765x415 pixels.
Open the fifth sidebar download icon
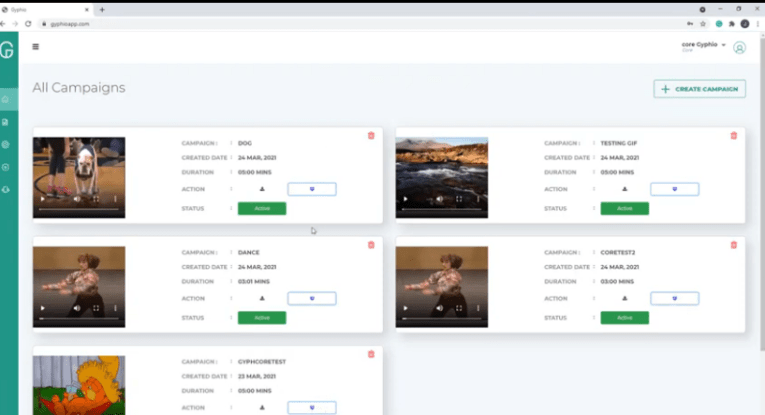[5, 190]
